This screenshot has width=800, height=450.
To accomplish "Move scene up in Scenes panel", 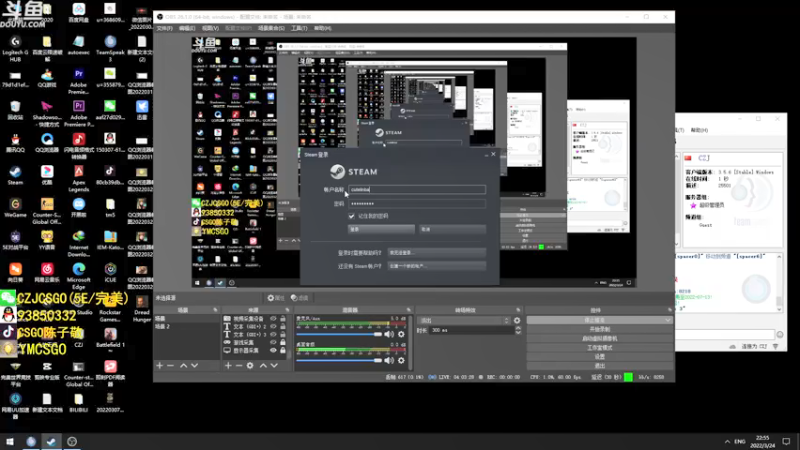I will click(x=184, y=365).
